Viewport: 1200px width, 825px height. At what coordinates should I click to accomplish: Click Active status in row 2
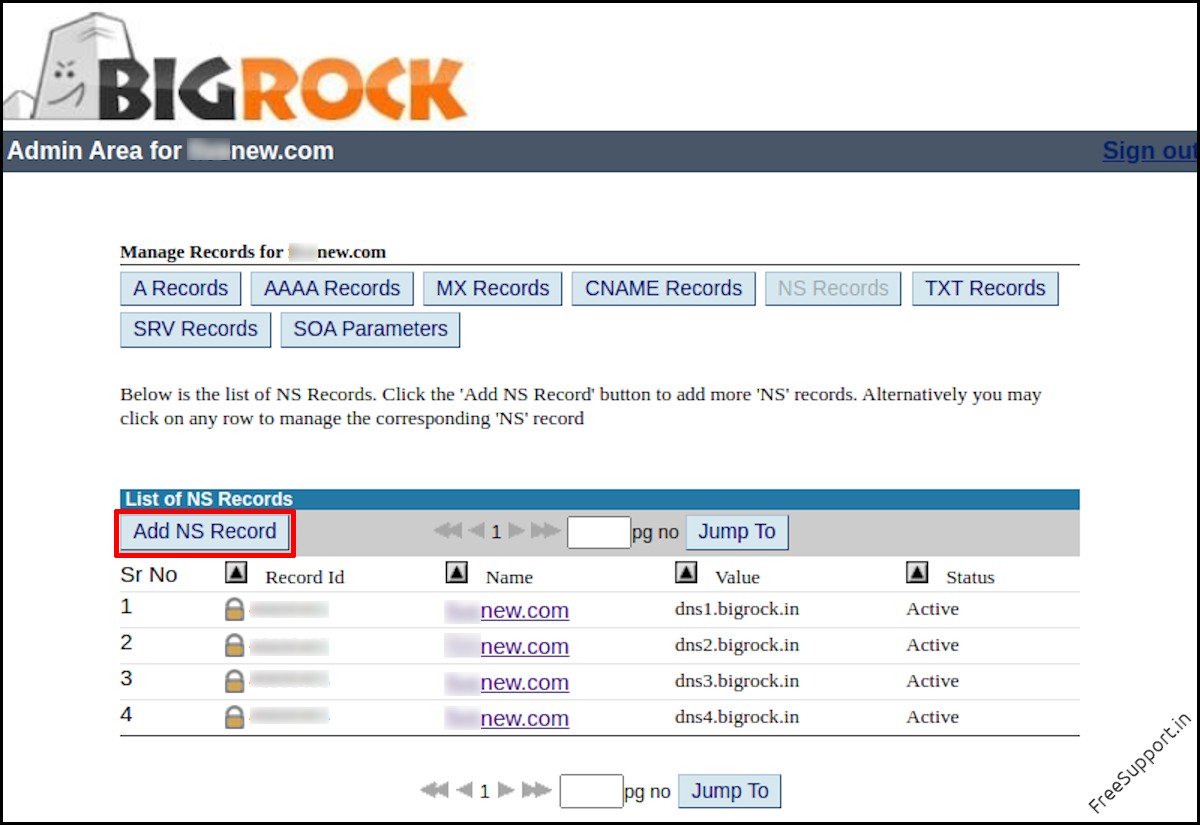click(932, 645)
